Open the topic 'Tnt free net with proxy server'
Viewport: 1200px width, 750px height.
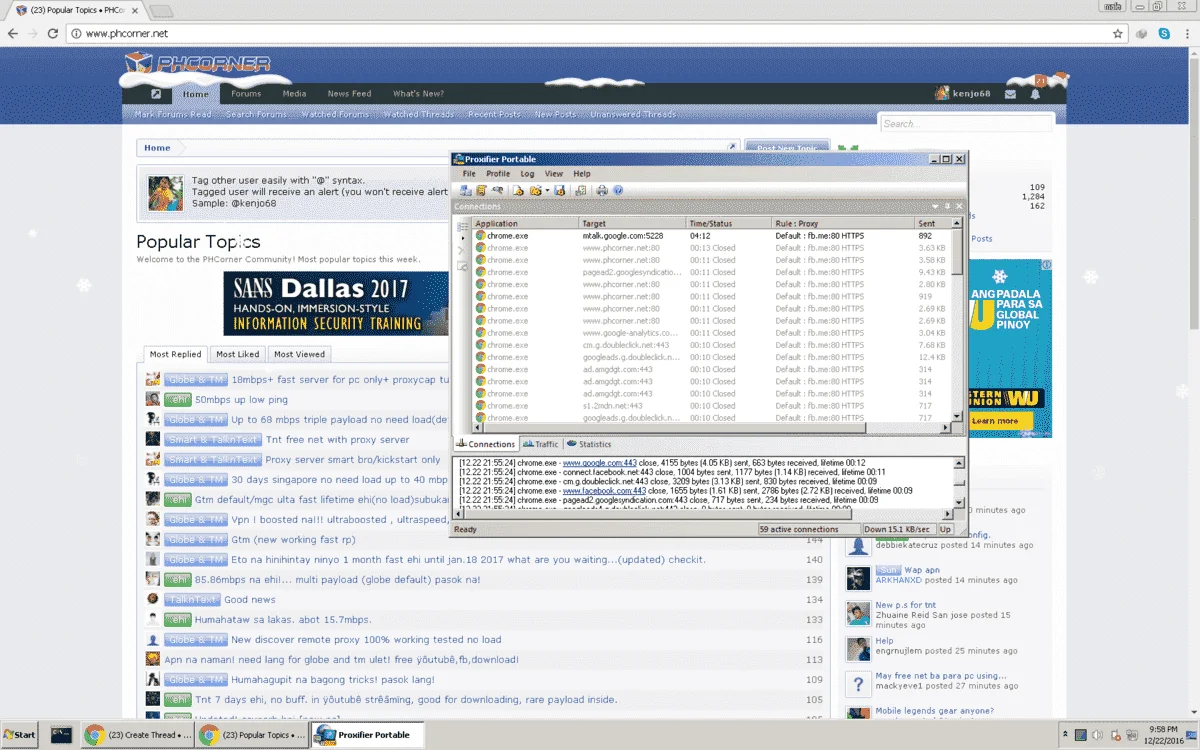click(337, 440)
